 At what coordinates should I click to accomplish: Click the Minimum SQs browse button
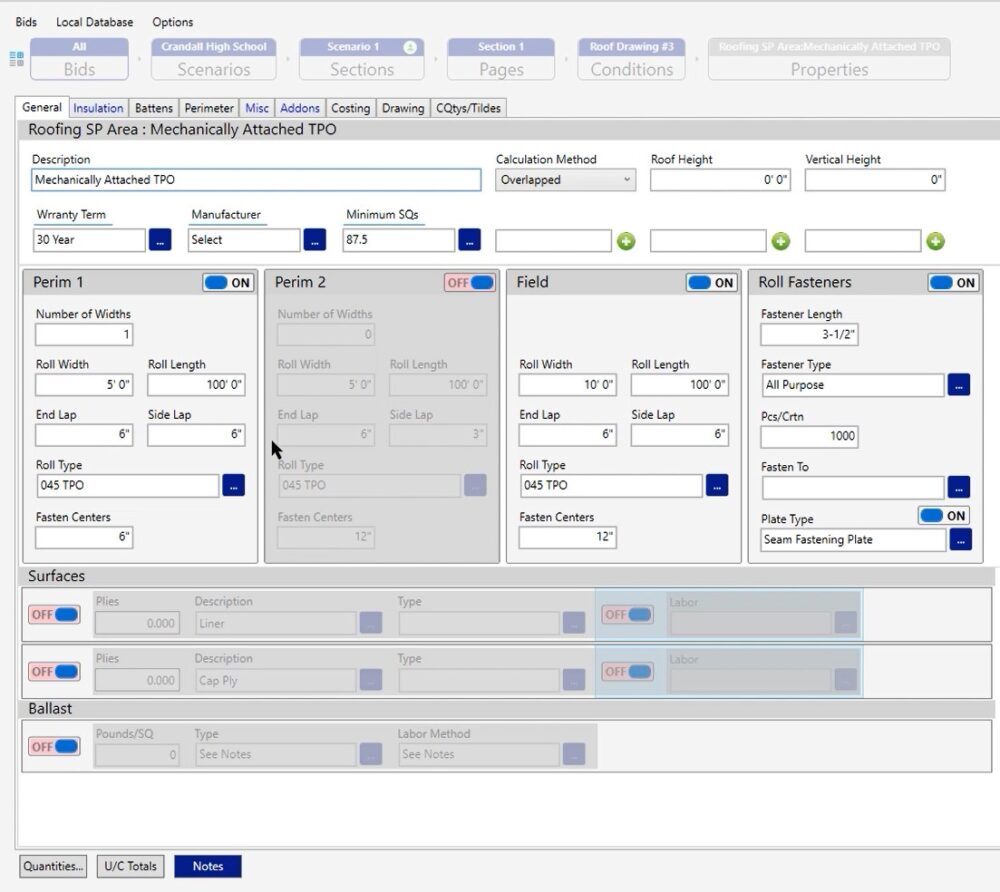pyautogui.click(x=469, y=240)
